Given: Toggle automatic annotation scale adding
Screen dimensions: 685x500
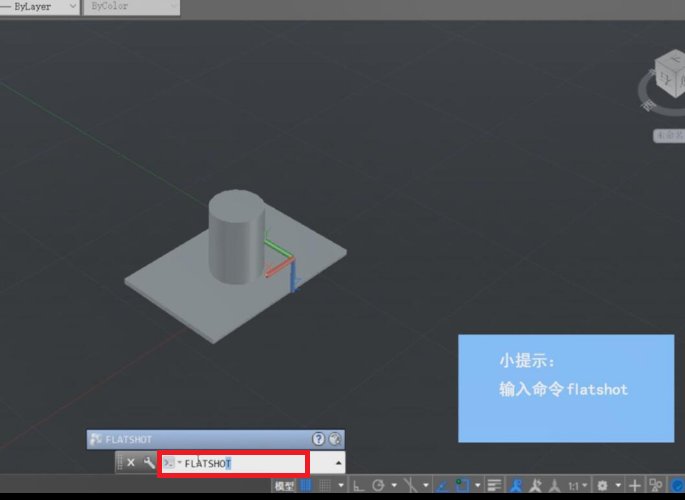Looking at the screenshot, I should 536,486.
